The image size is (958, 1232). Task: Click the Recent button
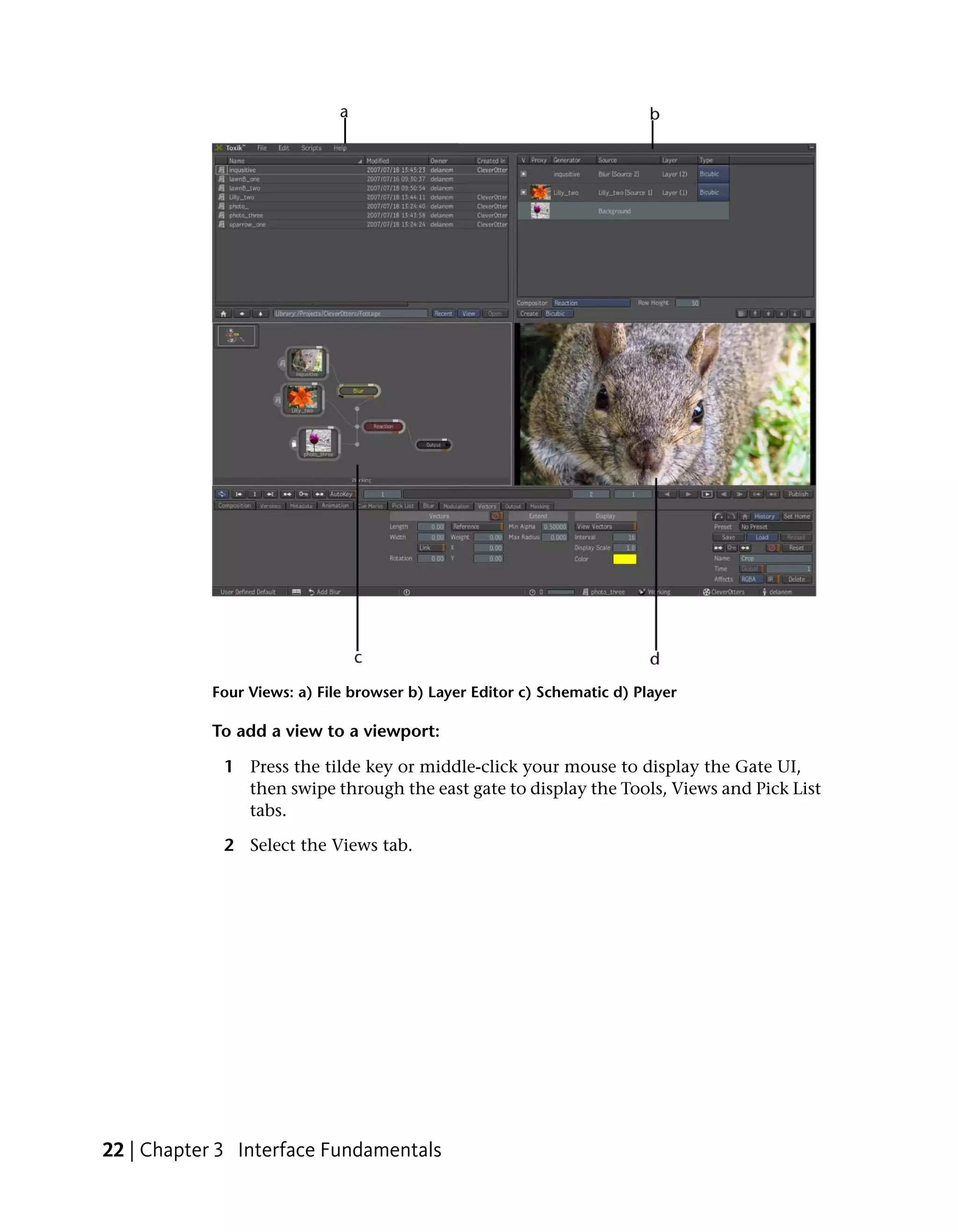443,313
